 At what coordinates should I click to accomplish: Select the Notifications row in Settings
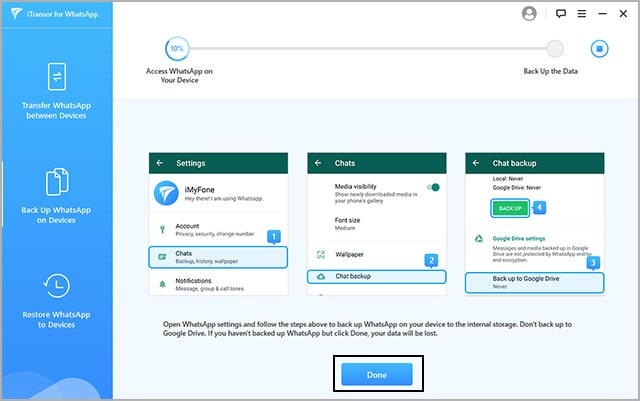pyautogui.click(x=218, y=284)
